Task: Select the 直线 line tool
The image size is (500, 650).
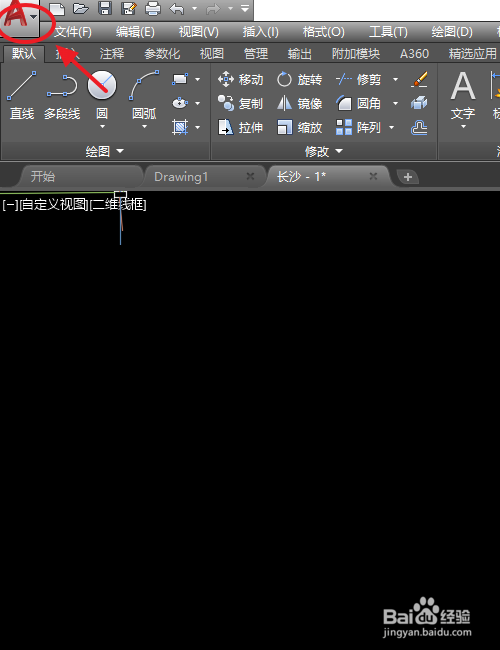Action: (22, 95)
